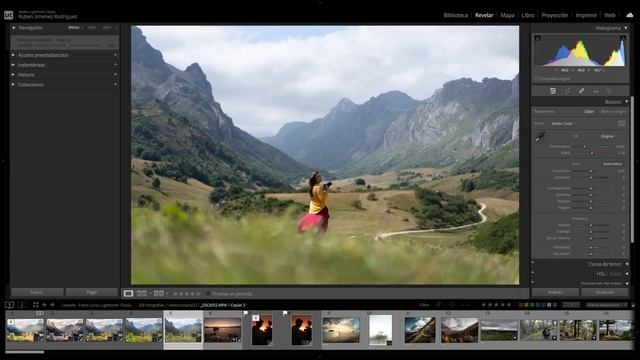The image size is (640, 360).
Task: Adjust the Temperatura slider handle
Action: [584, 147]
